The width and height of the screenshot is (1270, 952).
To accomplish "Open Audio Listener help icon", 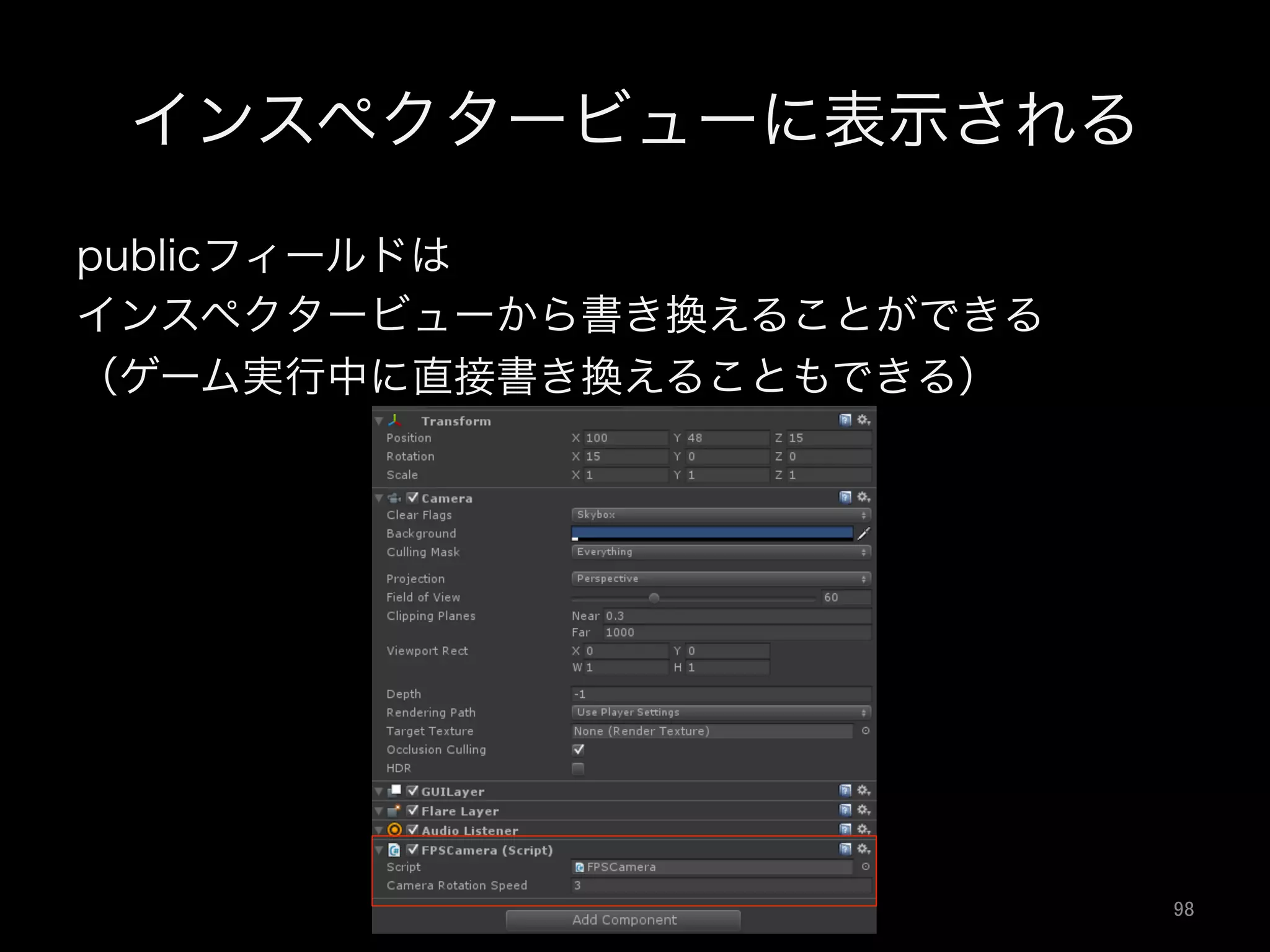I will point(845,829).
